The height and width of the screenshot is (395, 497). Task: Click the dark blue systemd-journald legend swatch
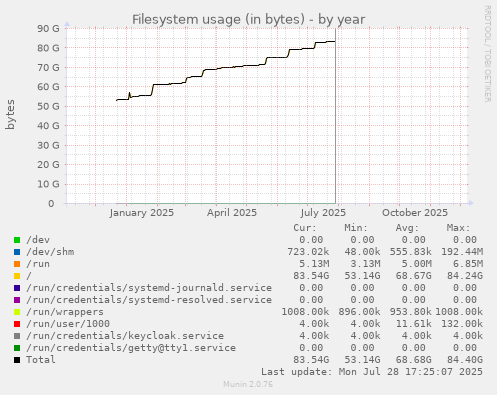(x=17, y=288)
